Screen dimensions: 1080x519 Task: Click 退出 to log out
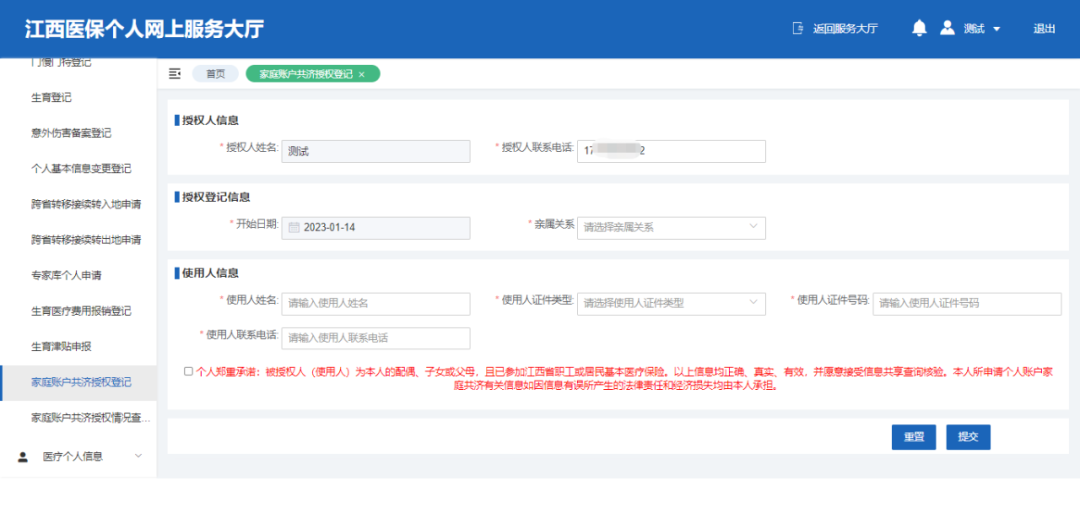[1044, 29]
